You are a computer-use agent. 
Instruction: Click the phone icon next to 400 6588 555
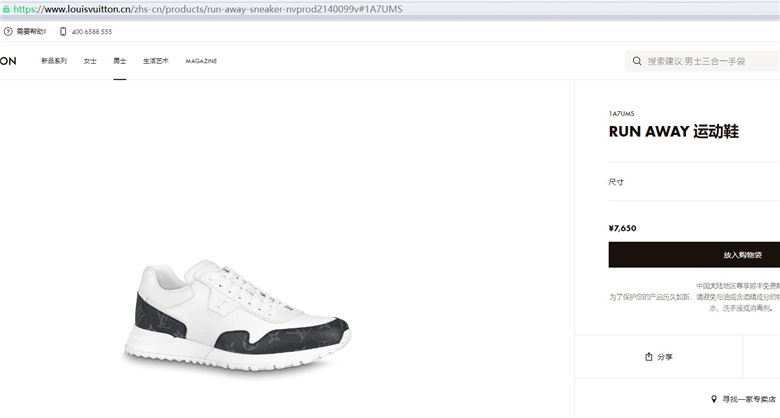[63, 31]
